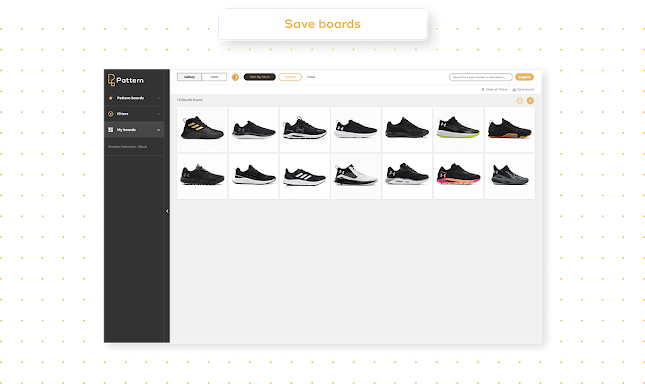
Task: Click the Pattern logo in the sidebar
Action: [x=125, y=80]
